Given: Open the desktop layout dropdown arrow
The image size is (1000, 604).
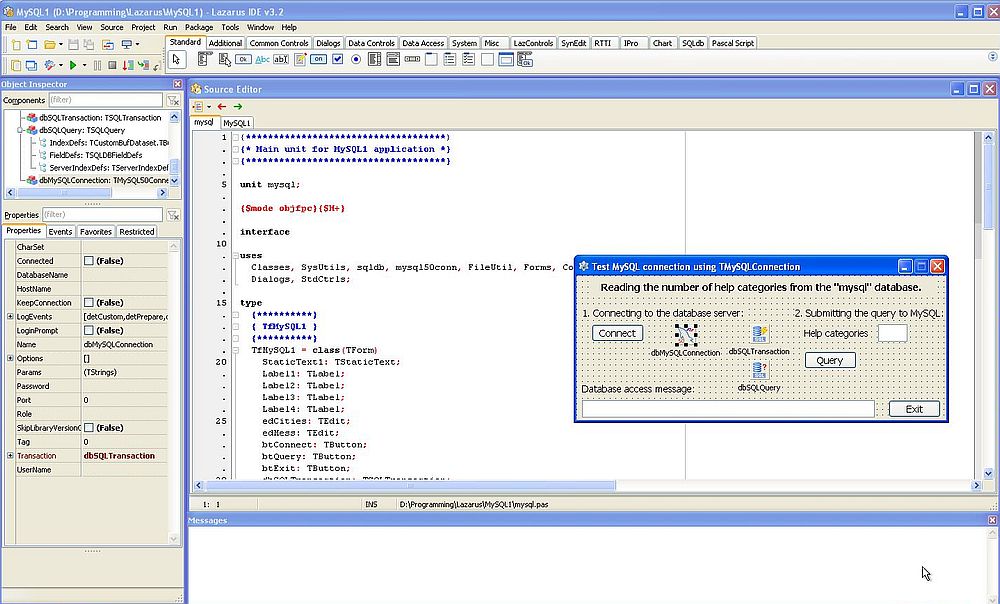Looking at the screenshot, I should tap(137, 45).
